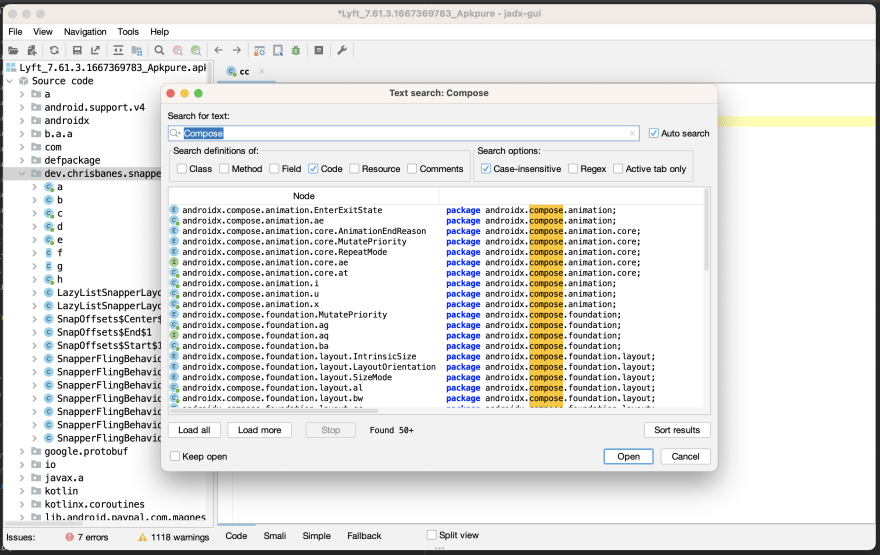Open Preferences via wrench icon
Viewport: 880px width, 555px height.
point(342,51)
